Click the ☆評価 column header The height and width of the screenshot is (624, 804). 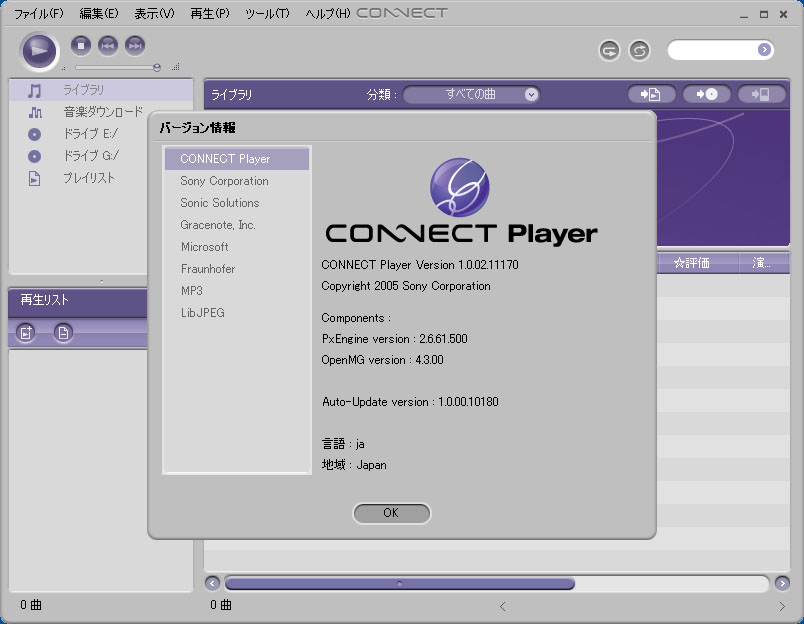pyautogui.click(x=697, y=263)
